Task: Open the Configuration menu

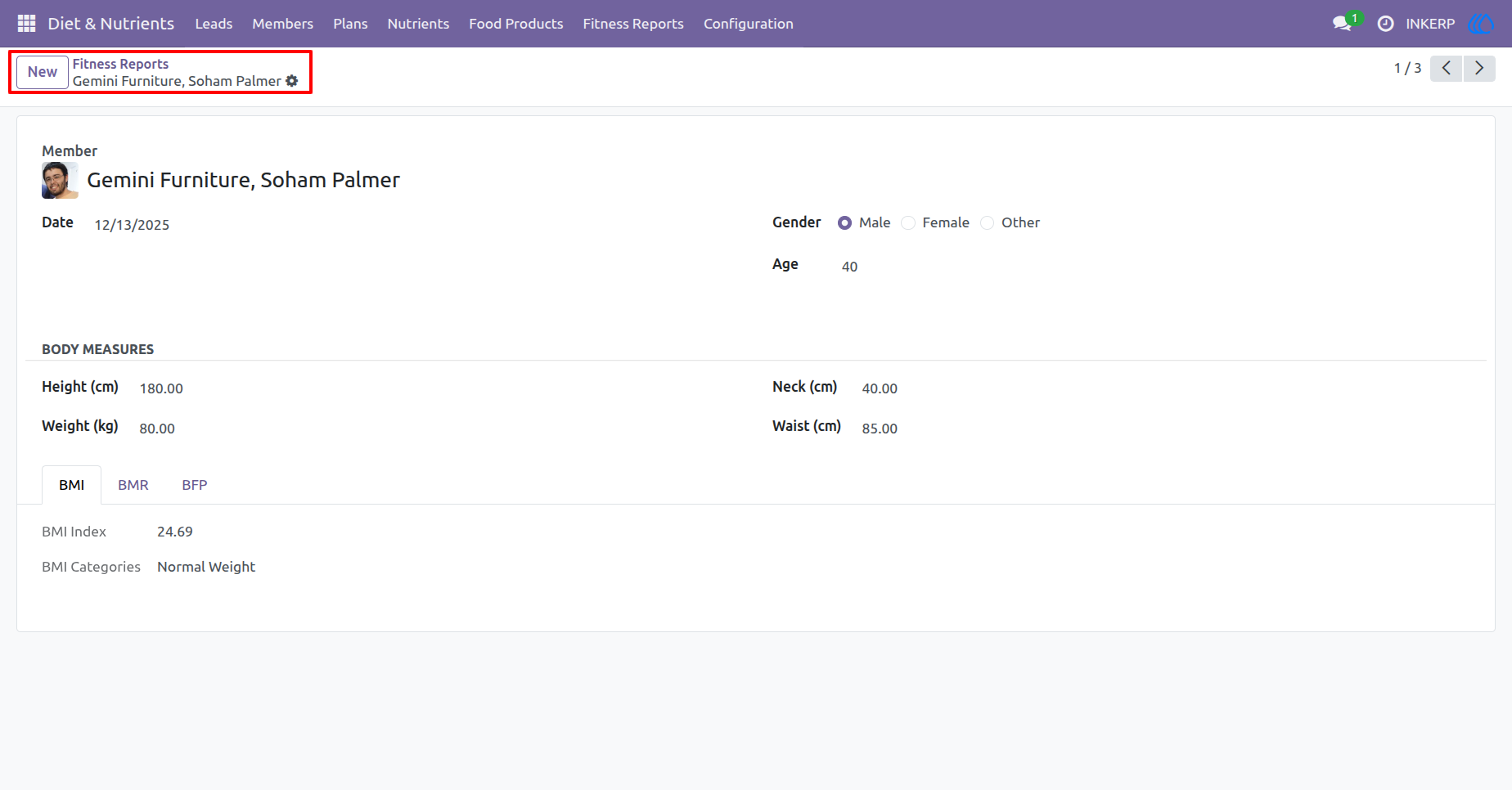Action: 749,24
